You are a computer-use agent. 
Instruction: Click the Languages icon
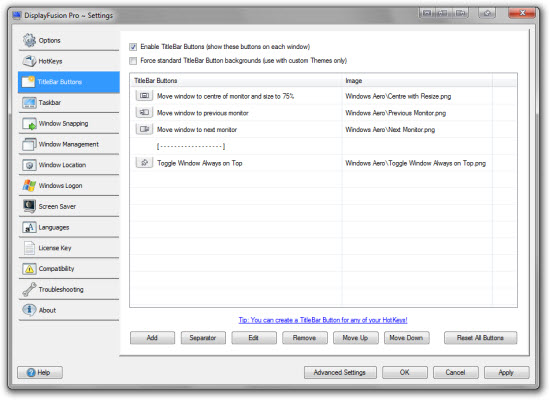point(29,227)
